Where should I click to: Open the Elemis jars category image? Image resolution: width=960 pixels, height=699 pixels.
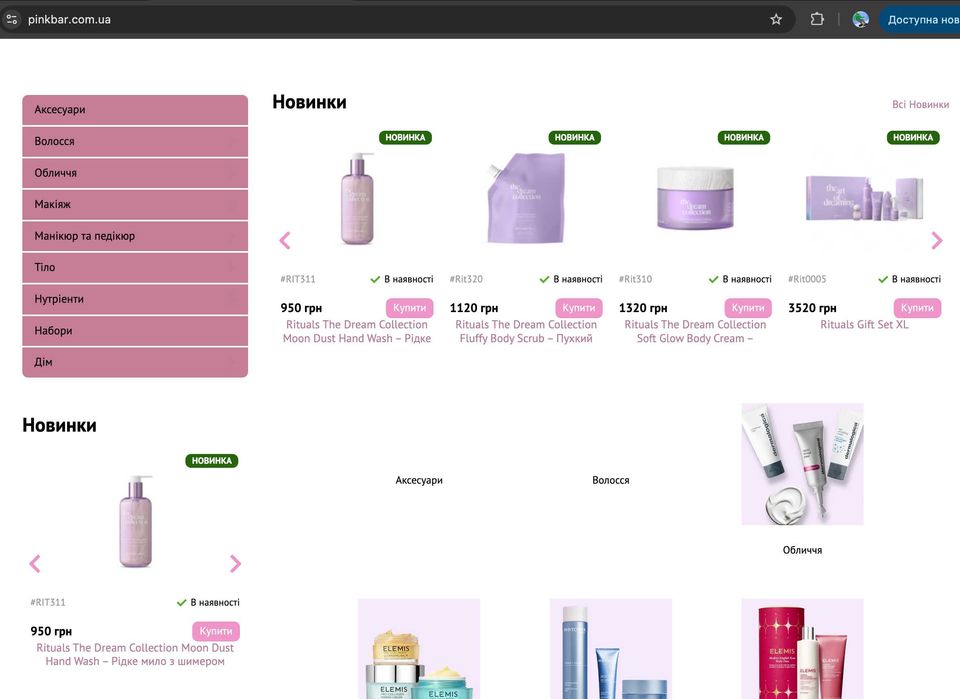pos(419,649)
